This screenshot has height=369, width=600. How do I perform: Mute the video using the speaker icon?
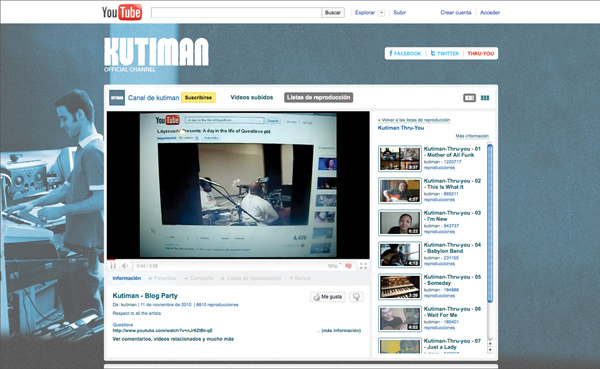(x=125, y=266)
